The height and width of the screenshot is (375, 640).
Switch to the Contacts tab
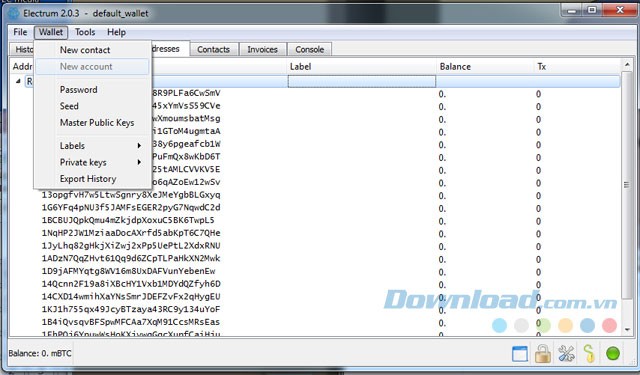(x=213, y=49)
